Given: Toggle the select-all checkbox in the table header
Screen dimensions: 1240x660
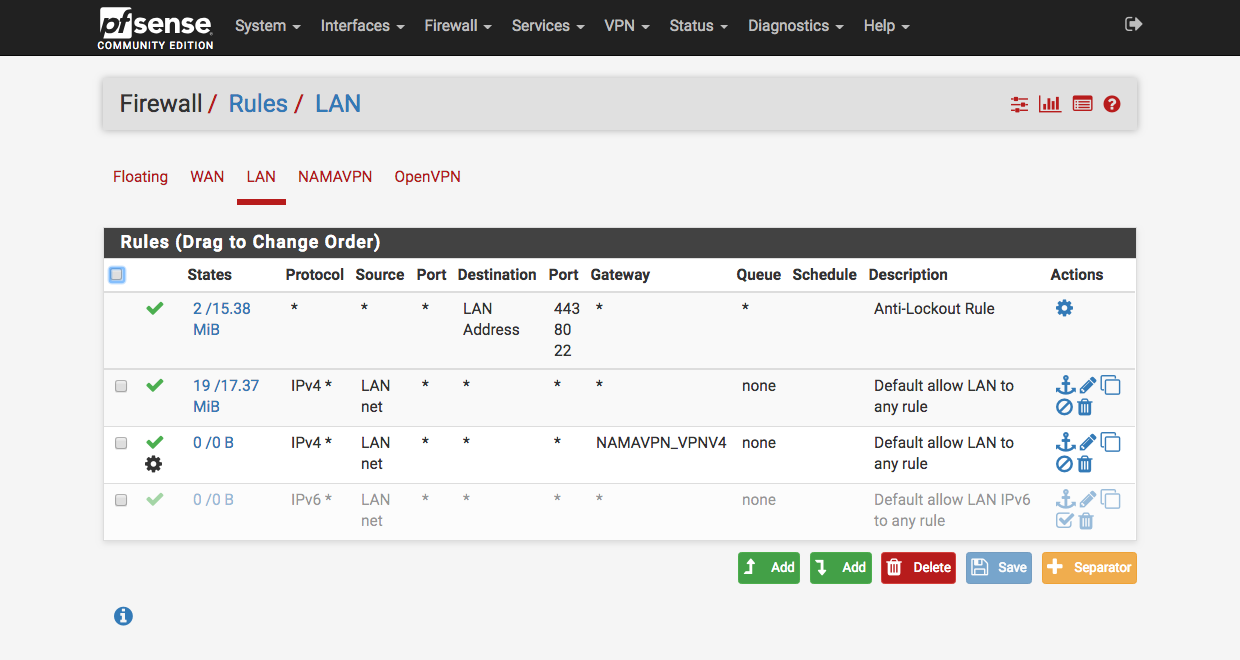Looking at the screenshot, I should click(x=117, y=275).
